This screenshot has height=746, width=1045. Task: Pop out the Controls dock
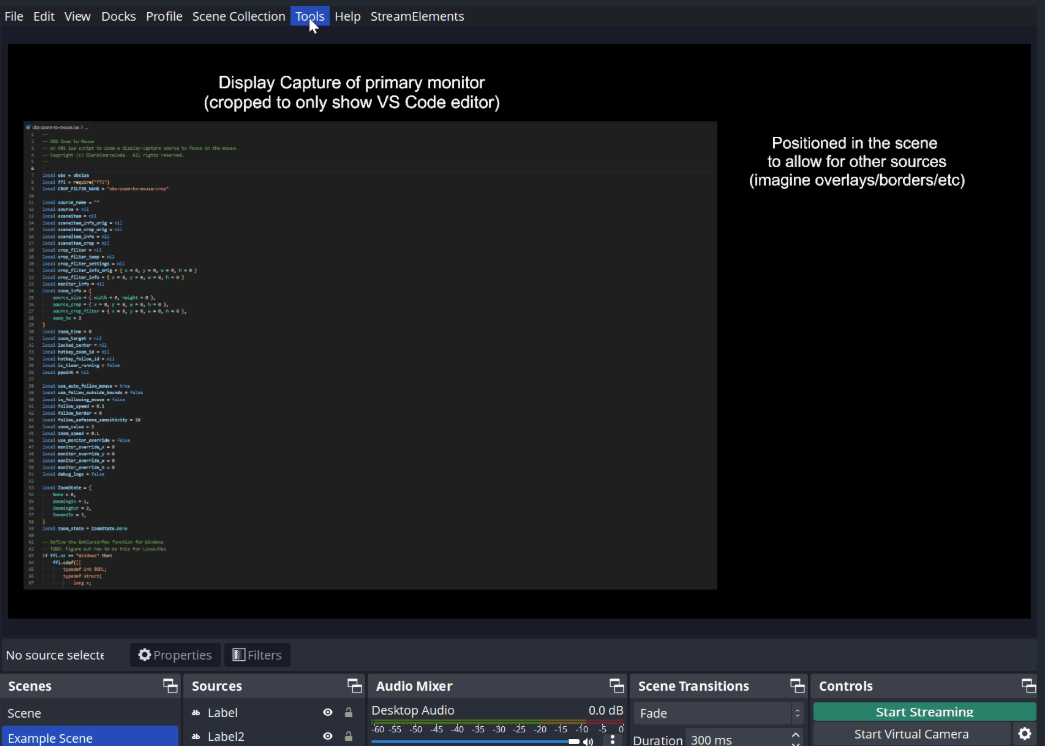coord(1028,686)
